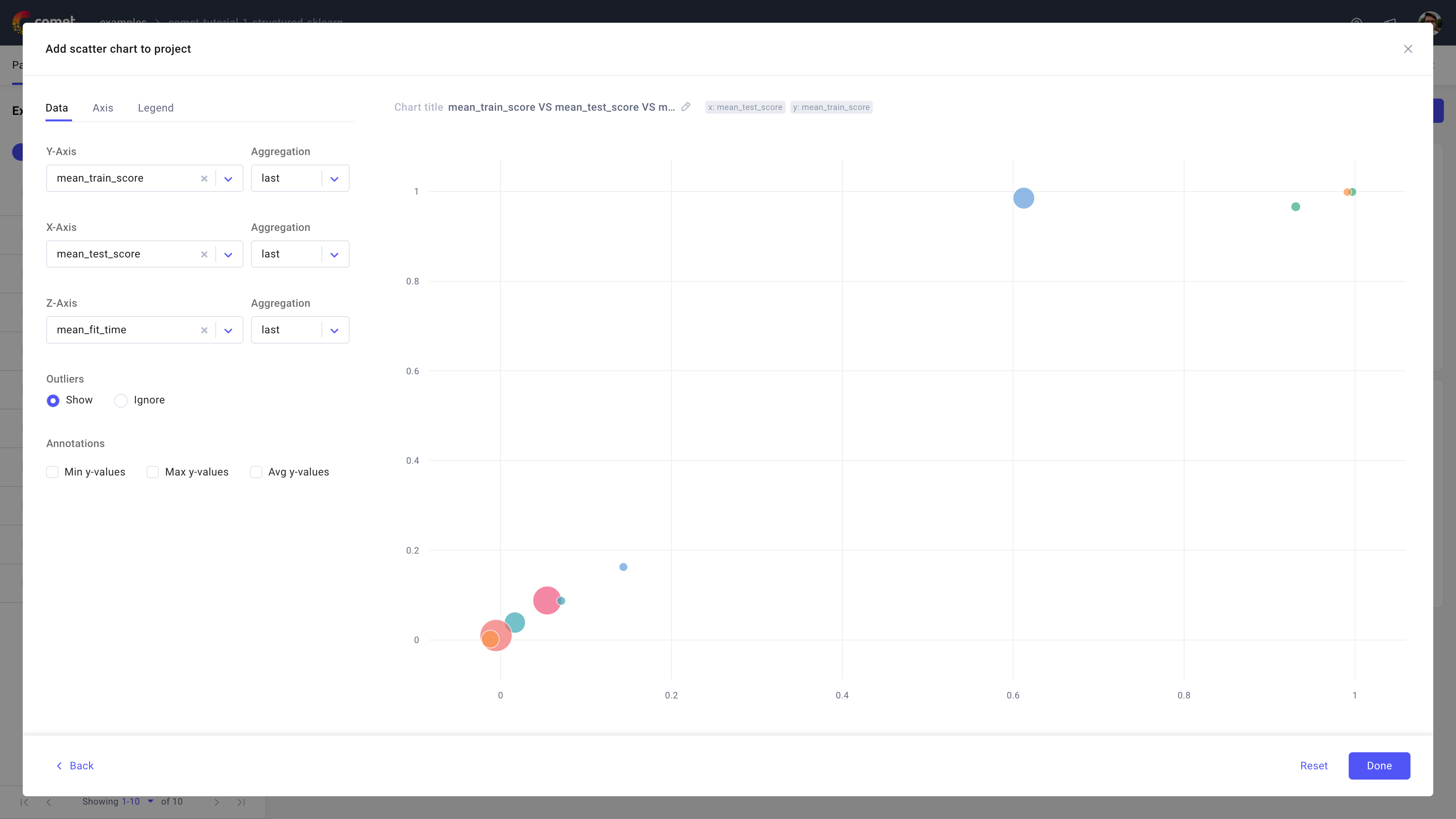Switch to the Legend tab
The width and height of the screenshot is (1456, 819).
[155, 108]
